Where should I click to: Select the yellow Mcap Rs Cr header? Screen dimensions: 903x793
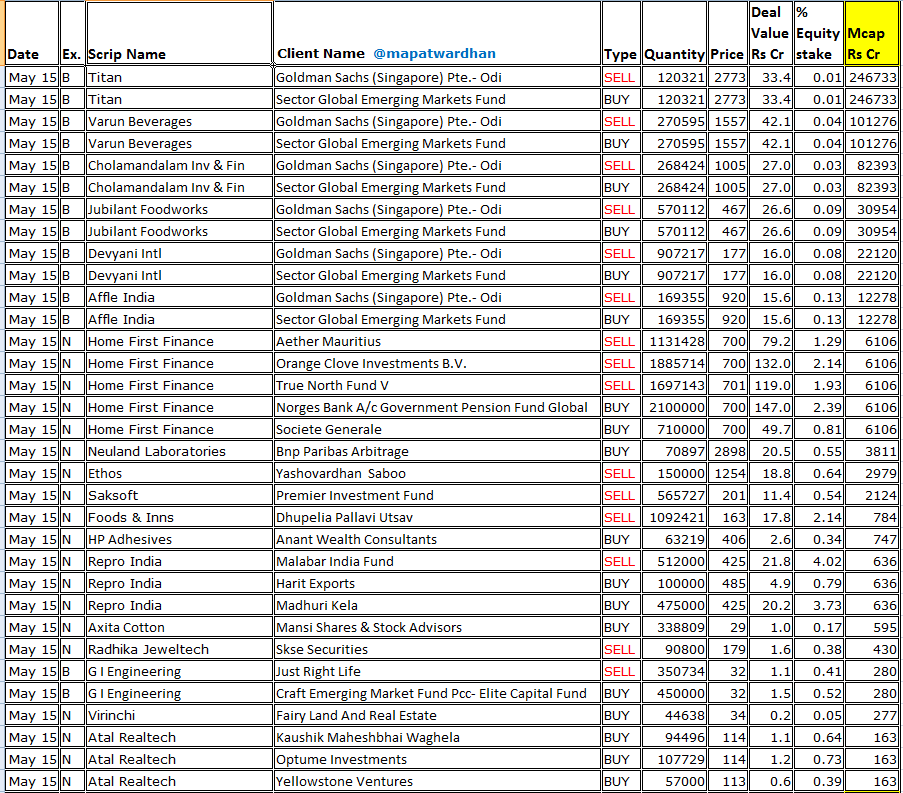click(871, 33)
